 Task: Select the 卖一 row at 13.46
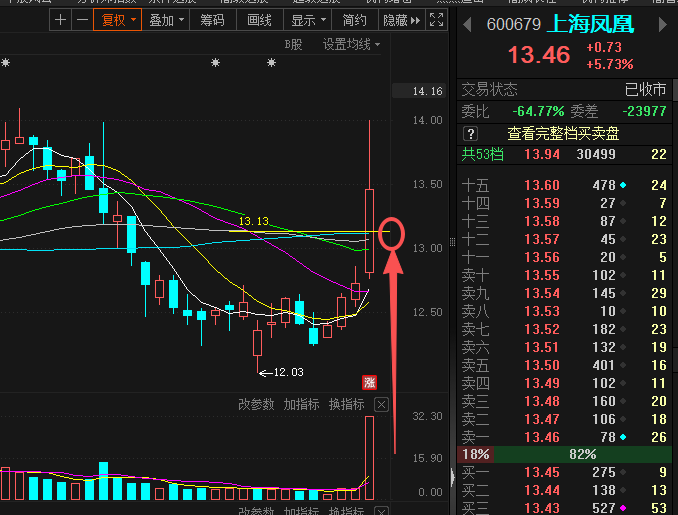(564, 437)
